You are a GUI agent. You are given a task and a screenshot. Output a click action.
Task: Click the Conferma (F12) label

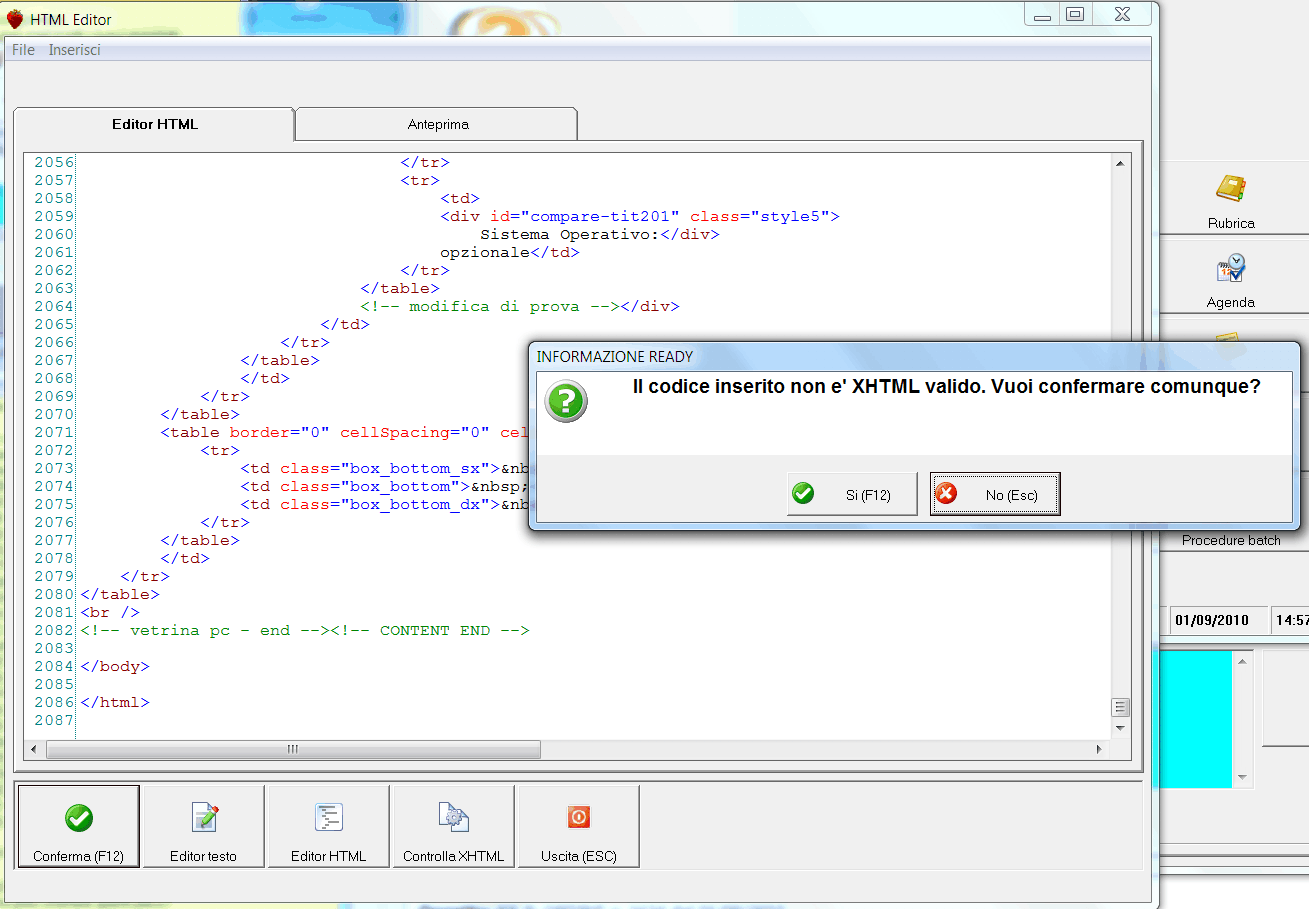pyautogui.click(x=78, y=857)
